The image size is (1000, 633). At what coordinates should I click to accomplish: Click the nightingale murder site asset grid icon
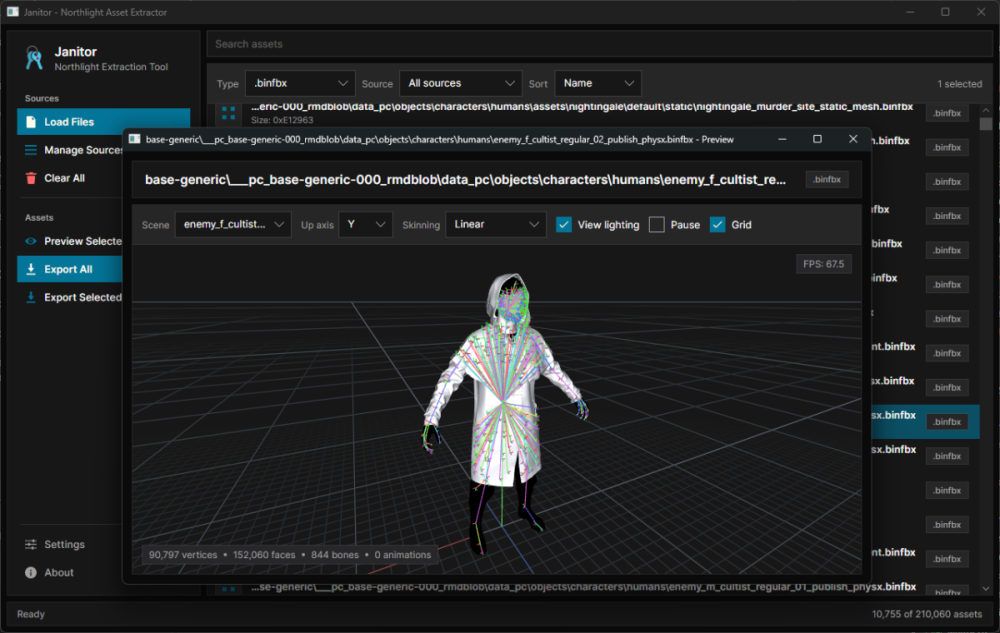click(x=228, y=113)
